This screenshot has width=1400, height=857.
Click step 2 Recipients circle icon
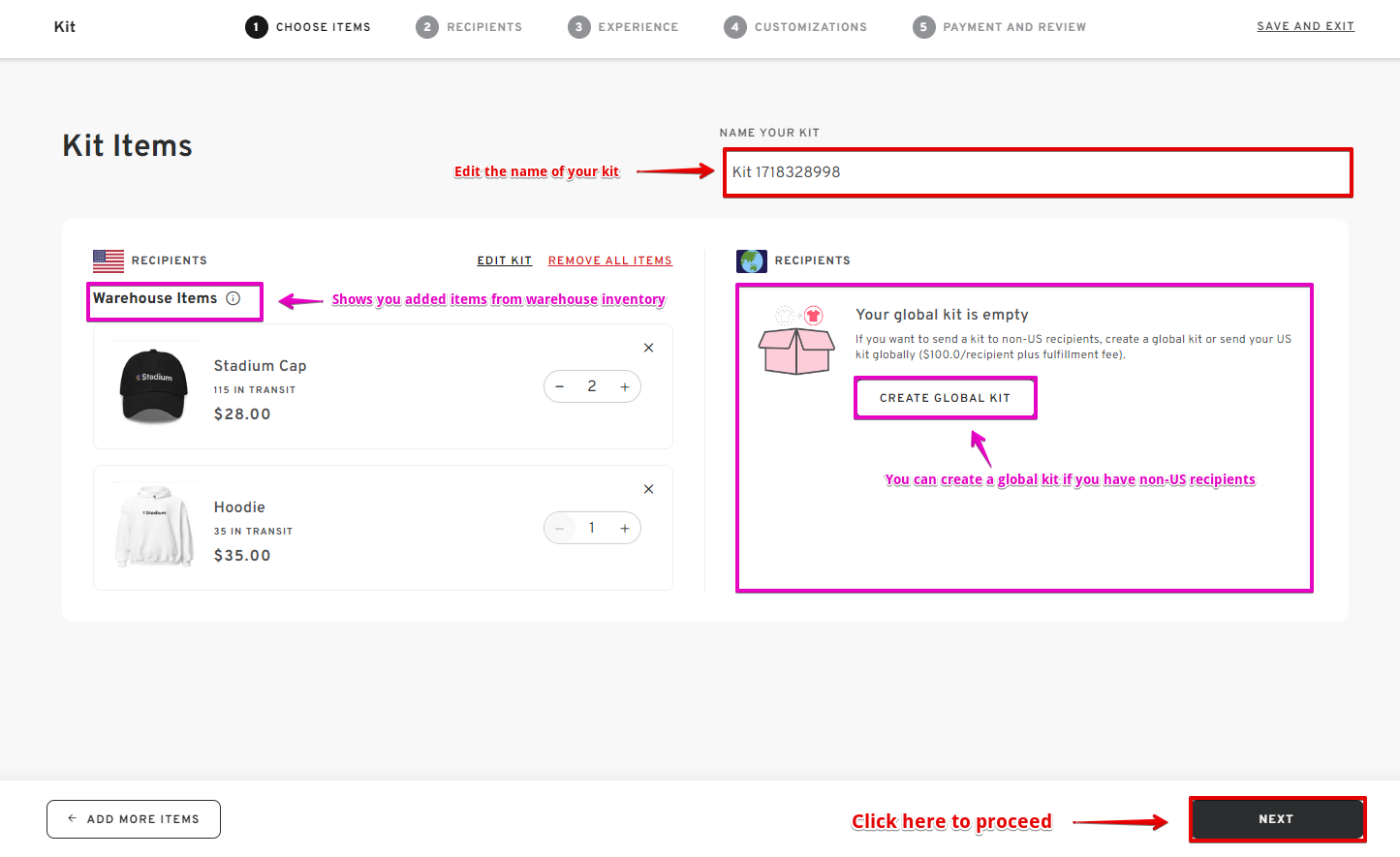[427, 26]
